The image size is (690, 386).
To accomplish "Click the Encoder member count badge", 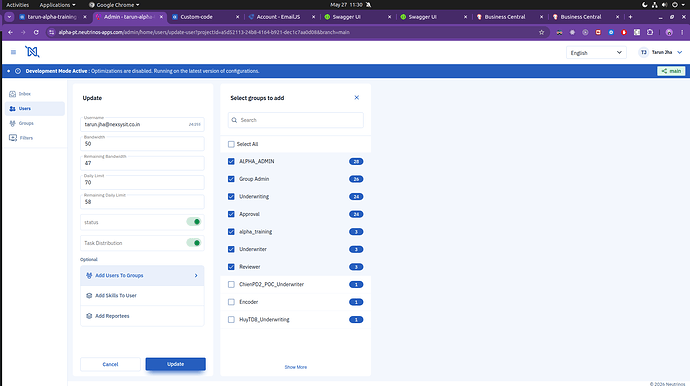I will 356,302.
